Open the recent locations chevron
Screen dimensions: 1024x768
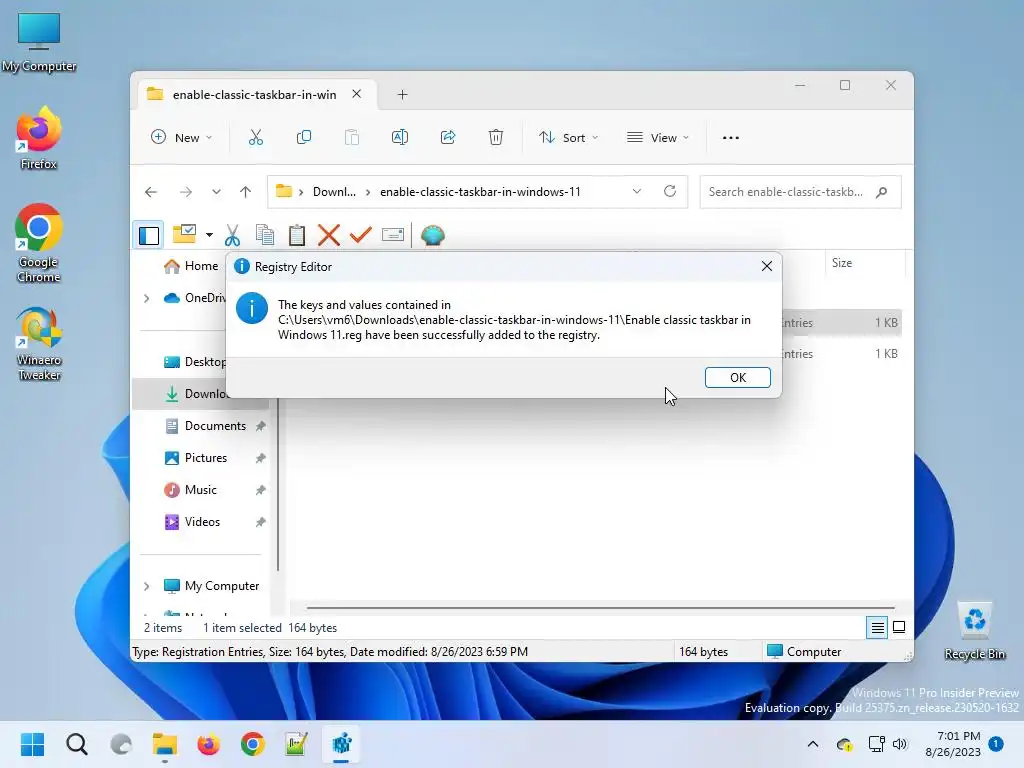[216, 192]
